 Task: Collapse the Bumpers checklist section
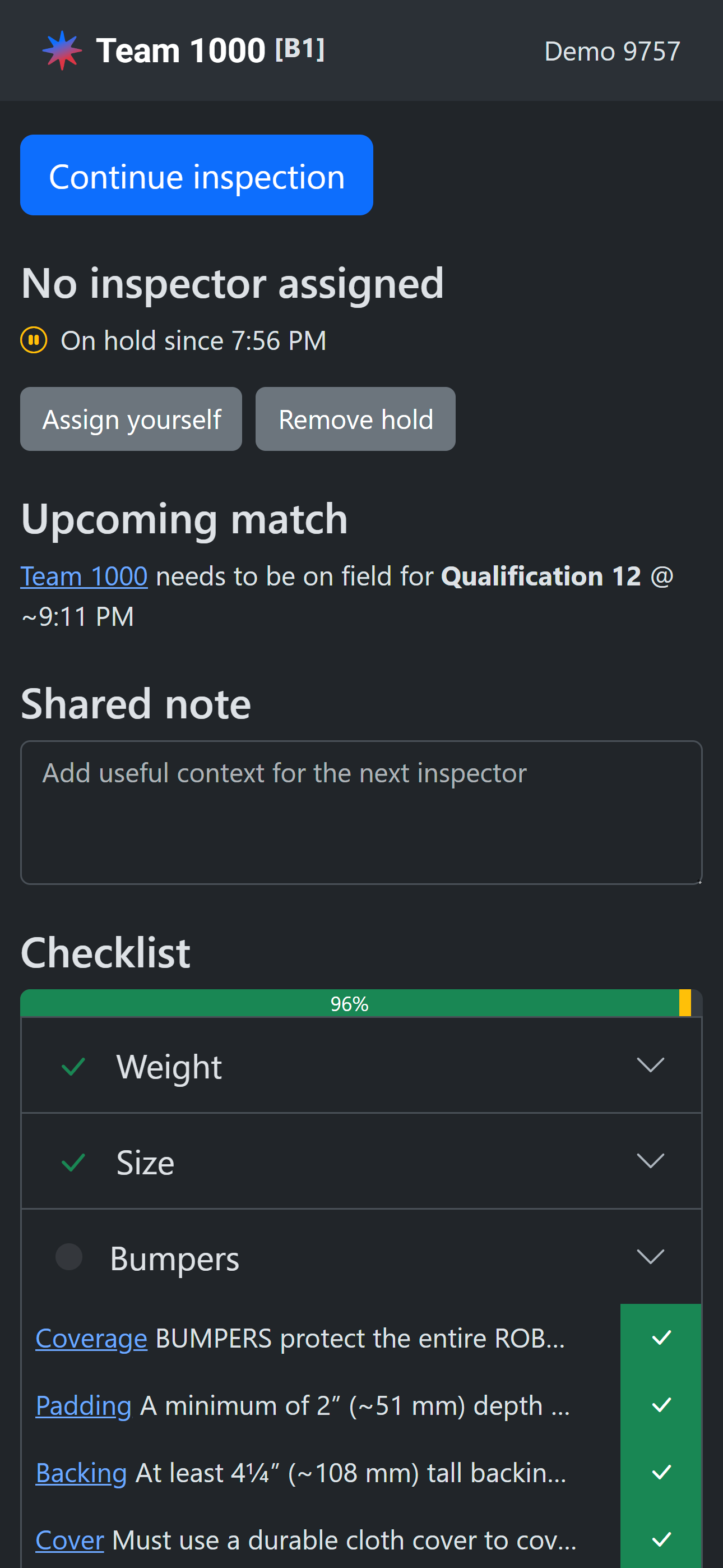[650, 1257]
